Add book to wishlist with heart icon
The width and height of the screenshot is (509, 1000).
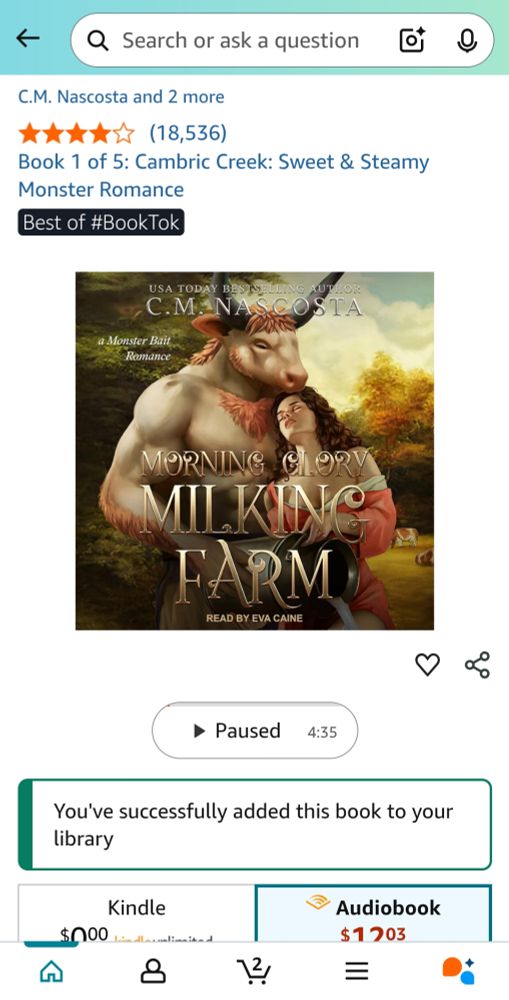click(x=427, y=665)
